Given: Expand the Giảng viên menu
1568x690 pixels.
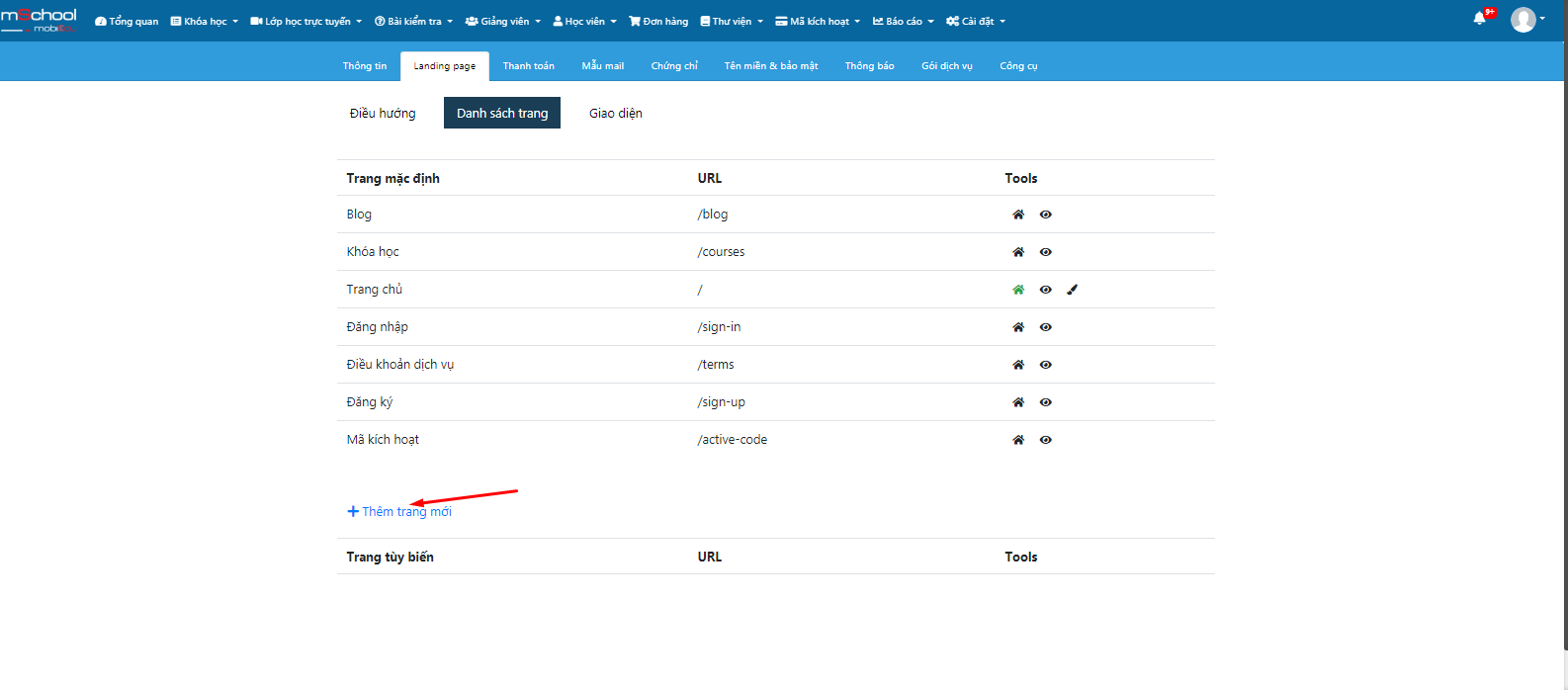Looking at the screenshot, I should pos(503,21).
